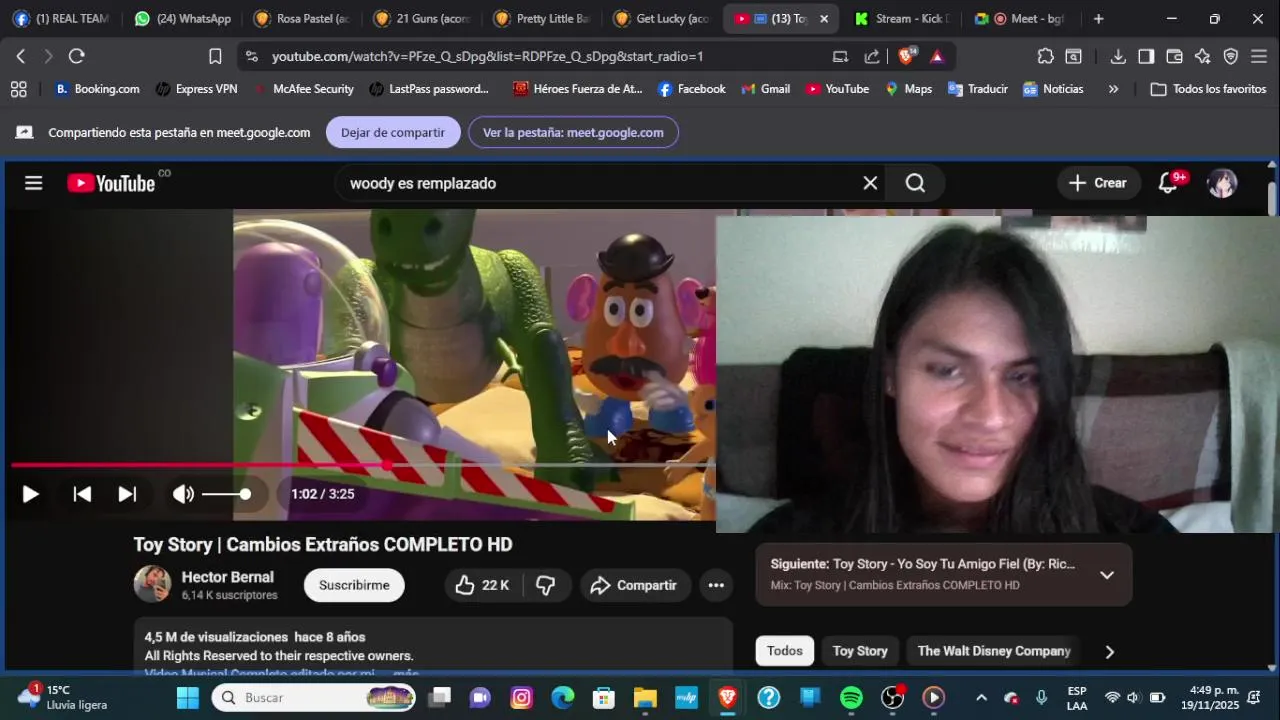Select the Todos filter chip

(785, 651)
